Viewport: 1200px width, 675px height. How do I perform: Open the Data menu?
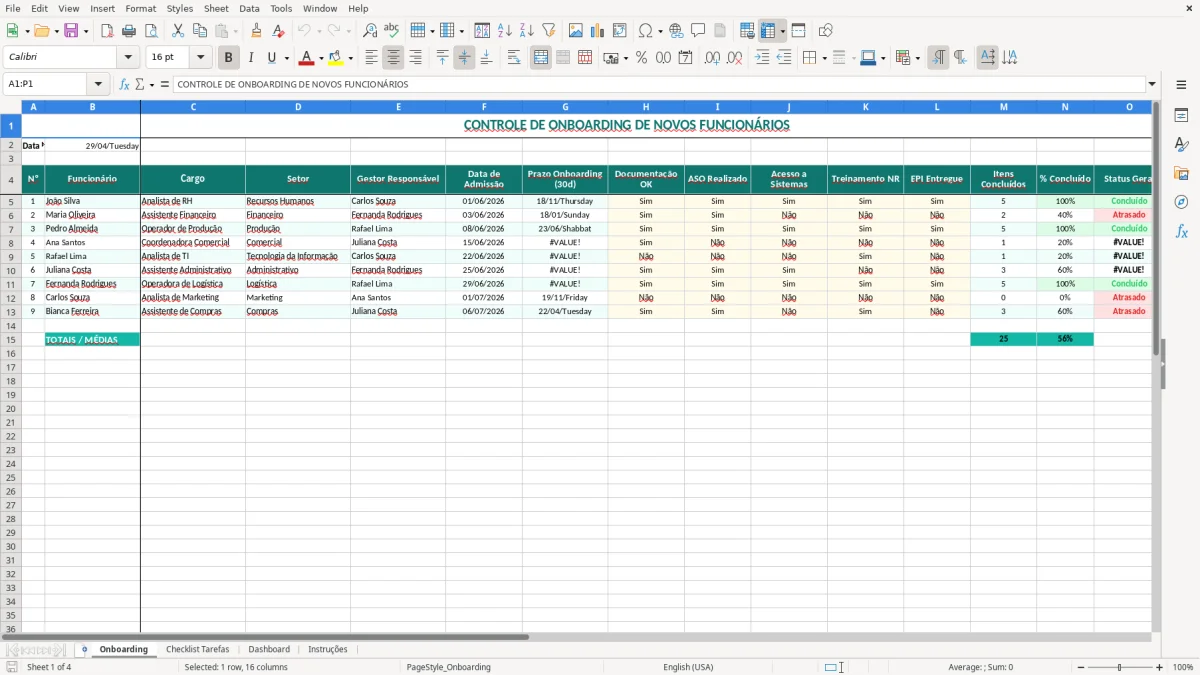point(249,8)
